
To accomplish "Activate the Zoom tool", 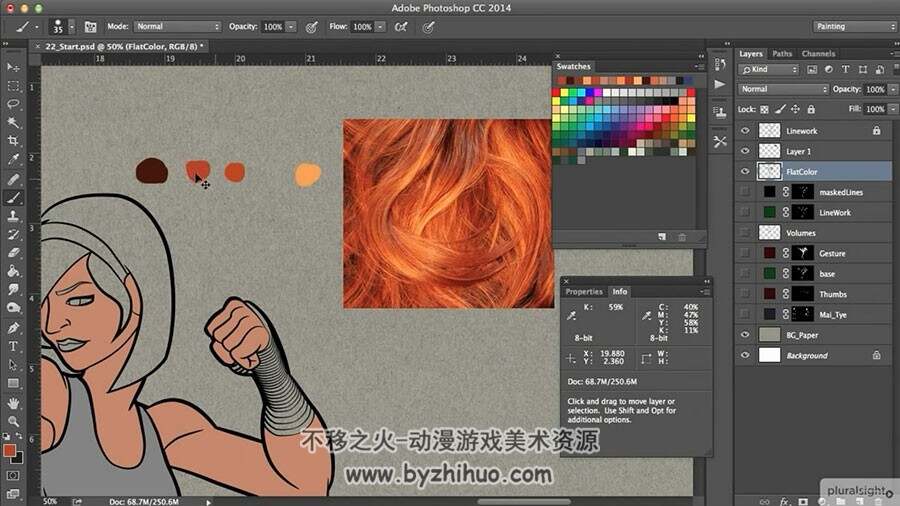I will point(13,422).
